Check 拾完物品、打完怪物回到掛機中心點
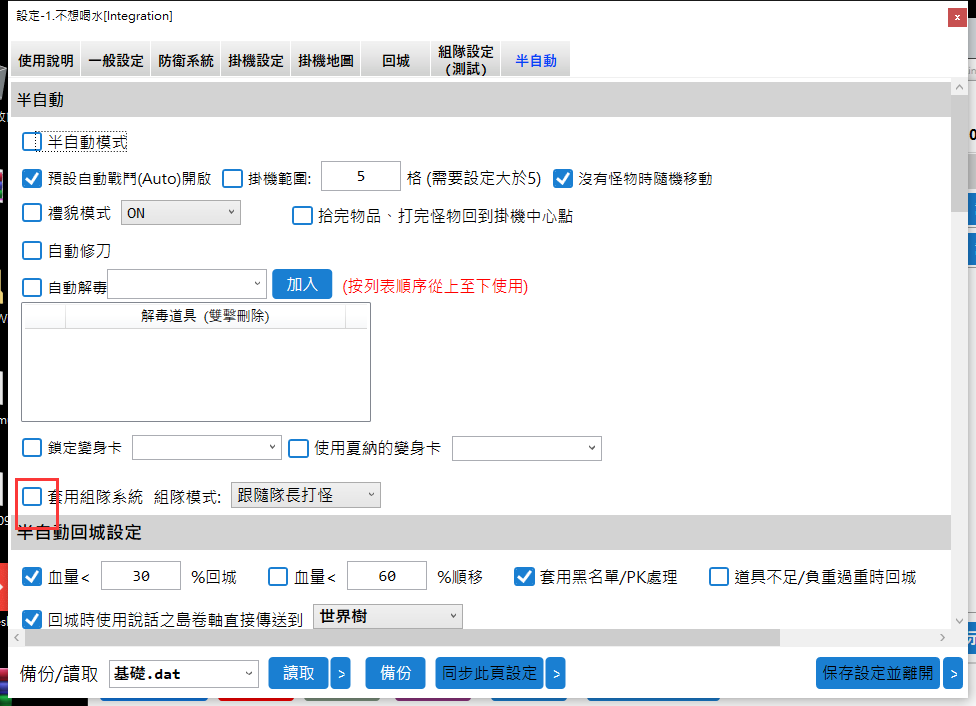 pos(302,216)
